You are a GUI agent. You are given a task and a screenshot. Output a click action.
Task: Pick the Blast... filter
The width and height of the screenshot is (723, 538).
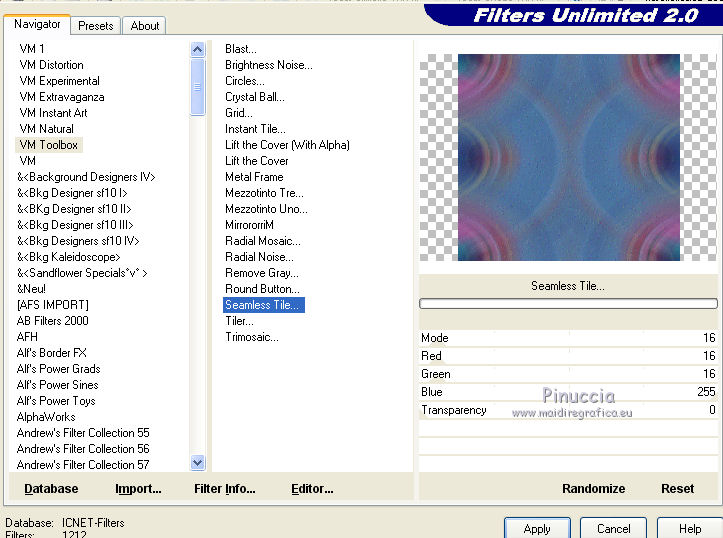click(241, 48)
